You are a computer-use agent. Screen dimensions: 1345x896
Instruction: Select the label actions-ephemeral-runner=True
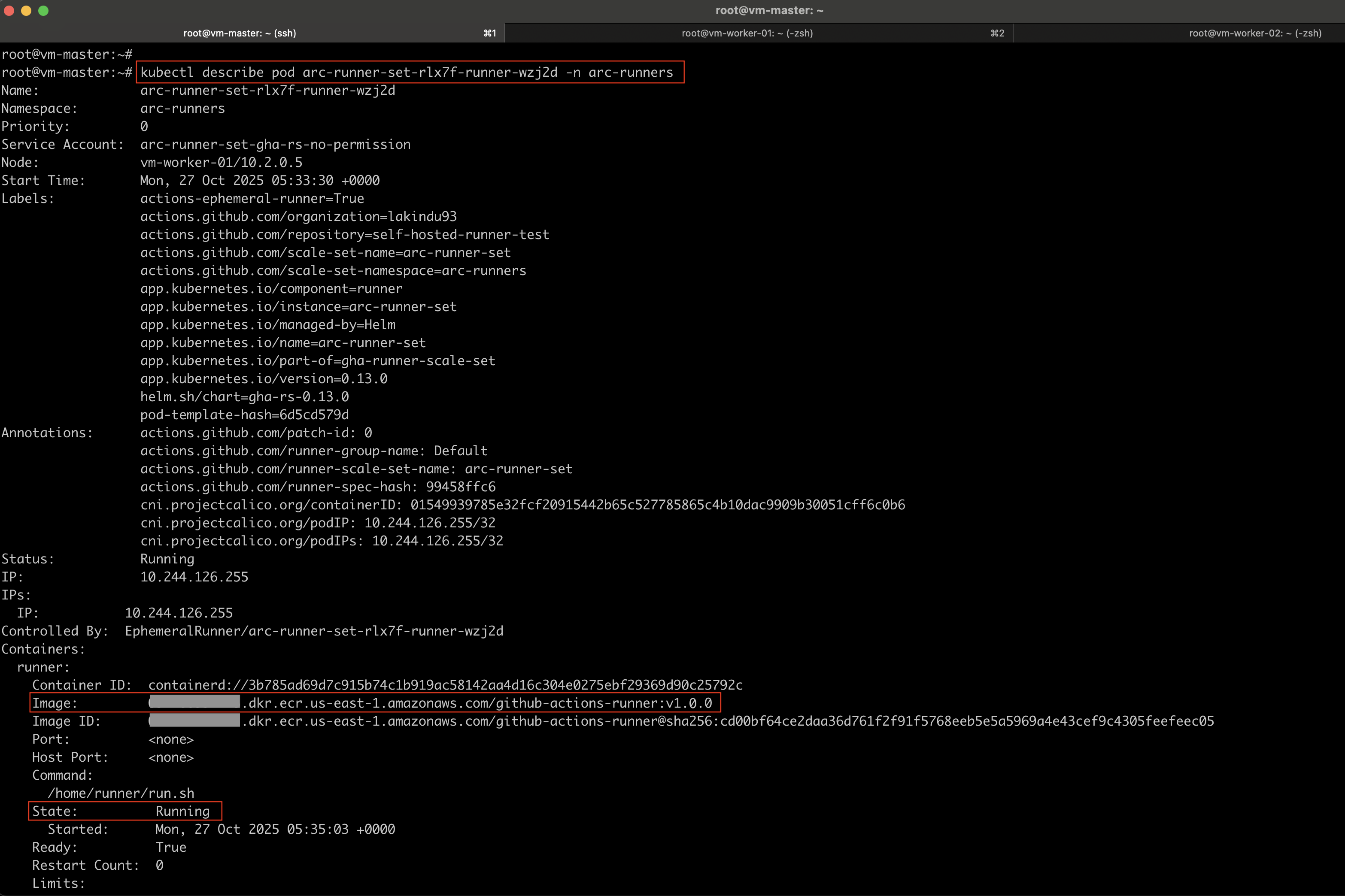click(252, 198)
